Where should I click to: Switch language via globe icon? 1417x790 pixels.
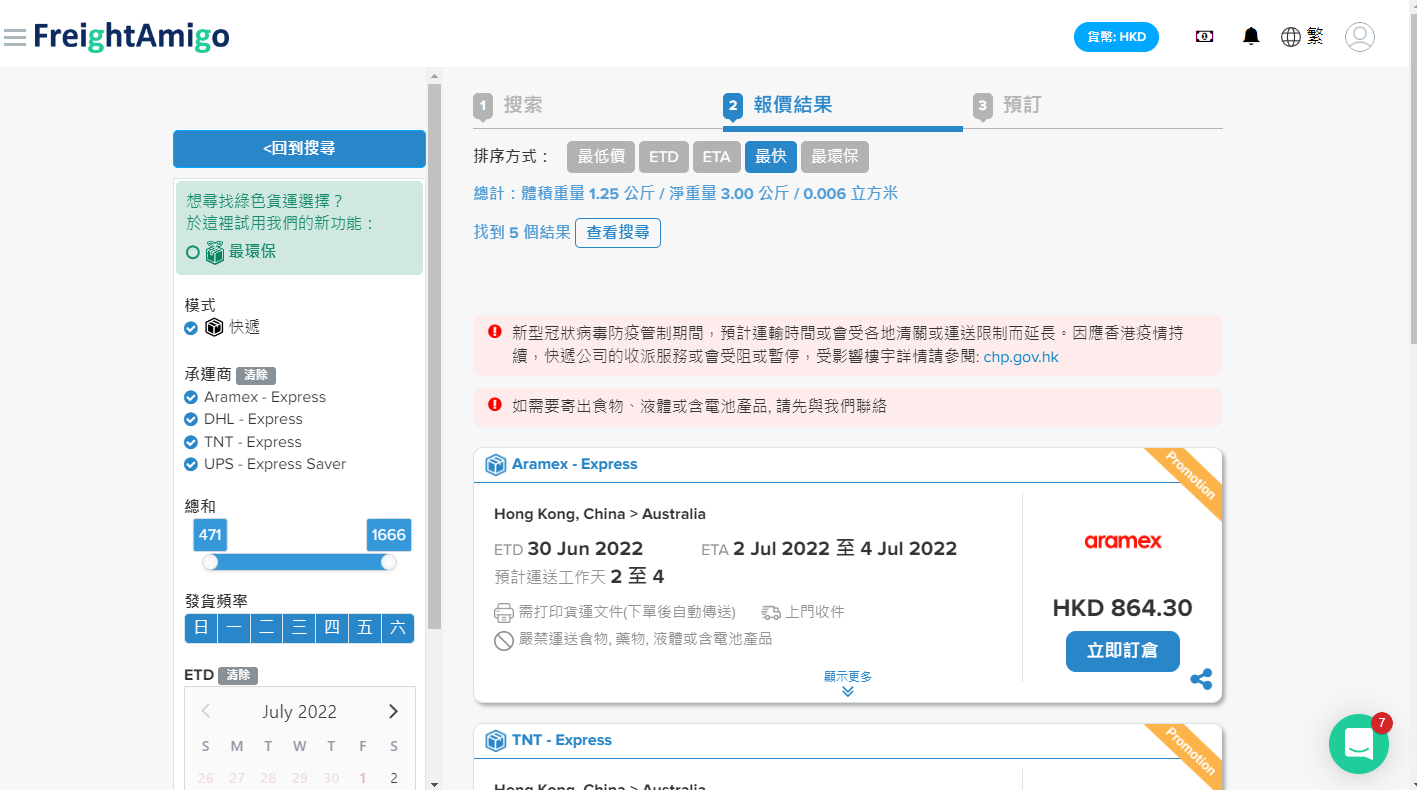1291,37
